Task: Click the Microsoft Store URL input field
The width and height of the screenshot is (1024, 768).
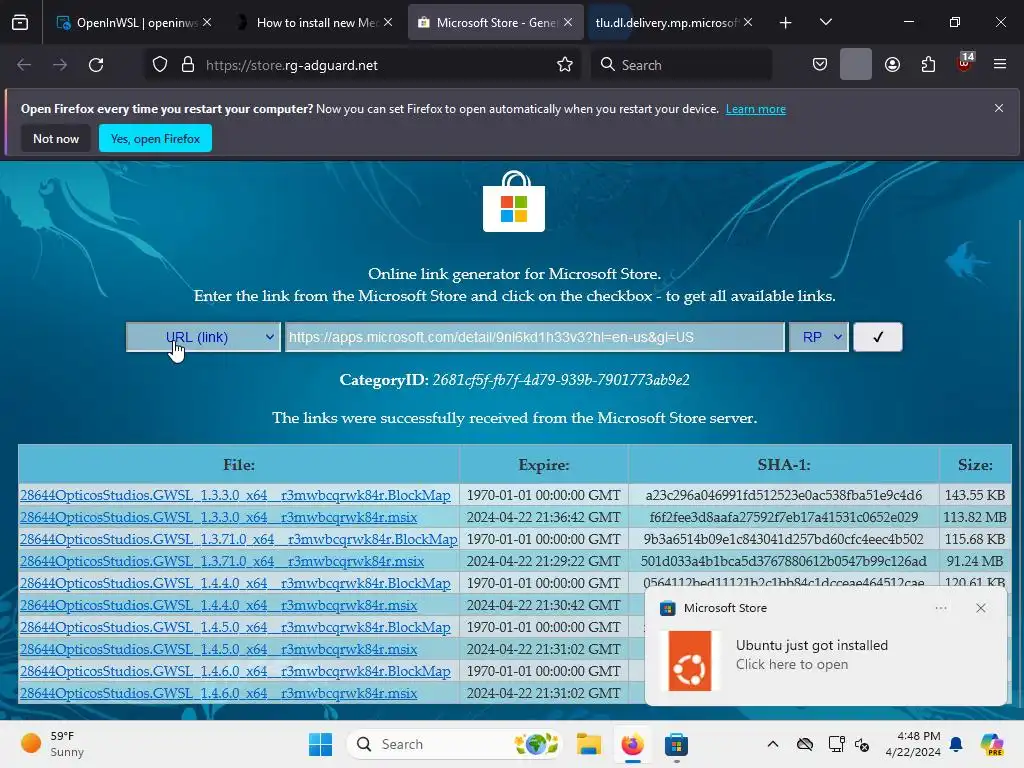Action: [x=534, y=337]
